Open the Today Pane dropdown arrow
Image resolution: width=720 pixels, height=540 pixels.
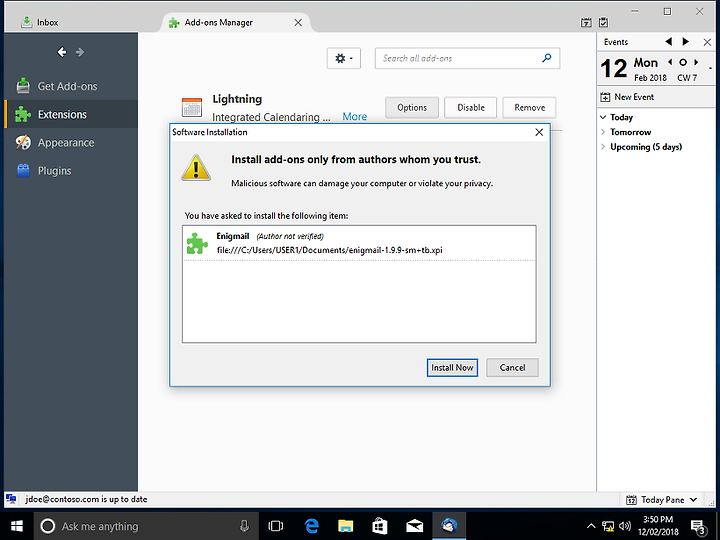(693, 500)
